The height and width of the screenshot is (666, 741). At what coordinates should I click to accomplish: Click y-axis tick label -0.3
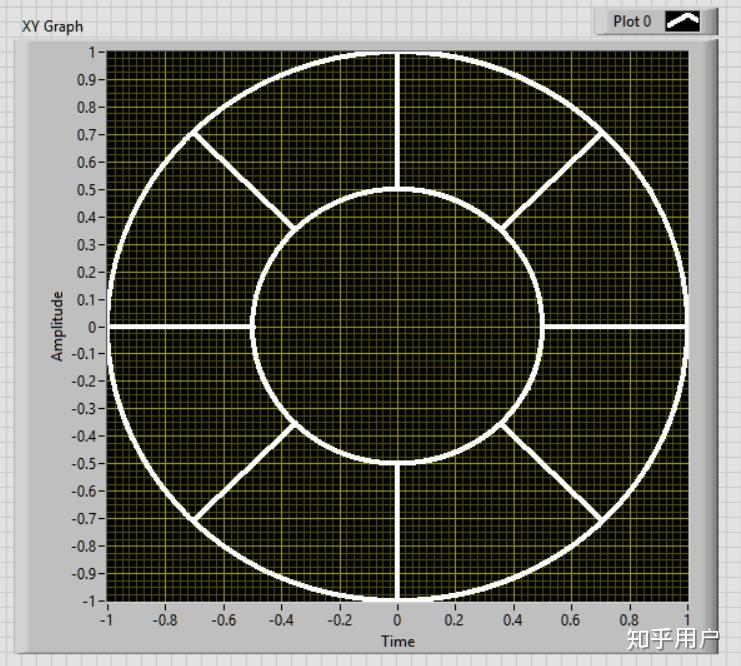(x=84, y=408)
